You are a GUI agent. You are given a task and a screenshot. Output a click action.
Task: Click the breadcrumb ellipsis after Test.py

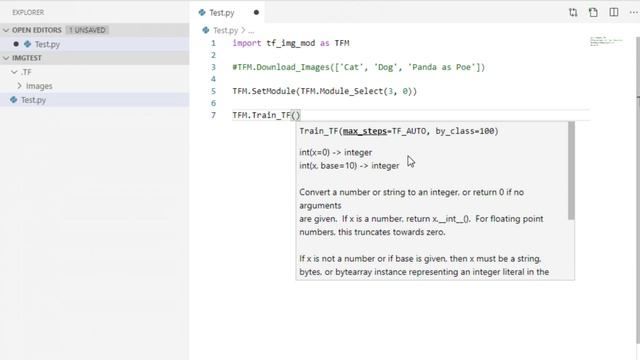(251, 31)
